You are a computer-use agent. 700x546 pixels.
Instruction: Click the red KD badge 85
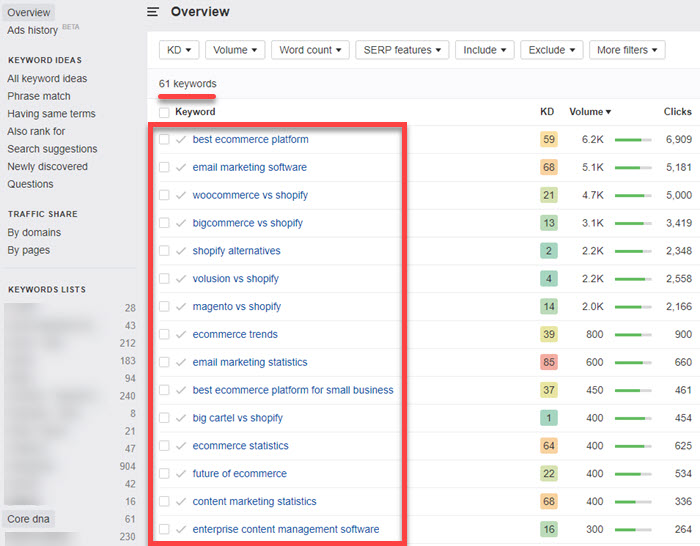click(548, 363)
